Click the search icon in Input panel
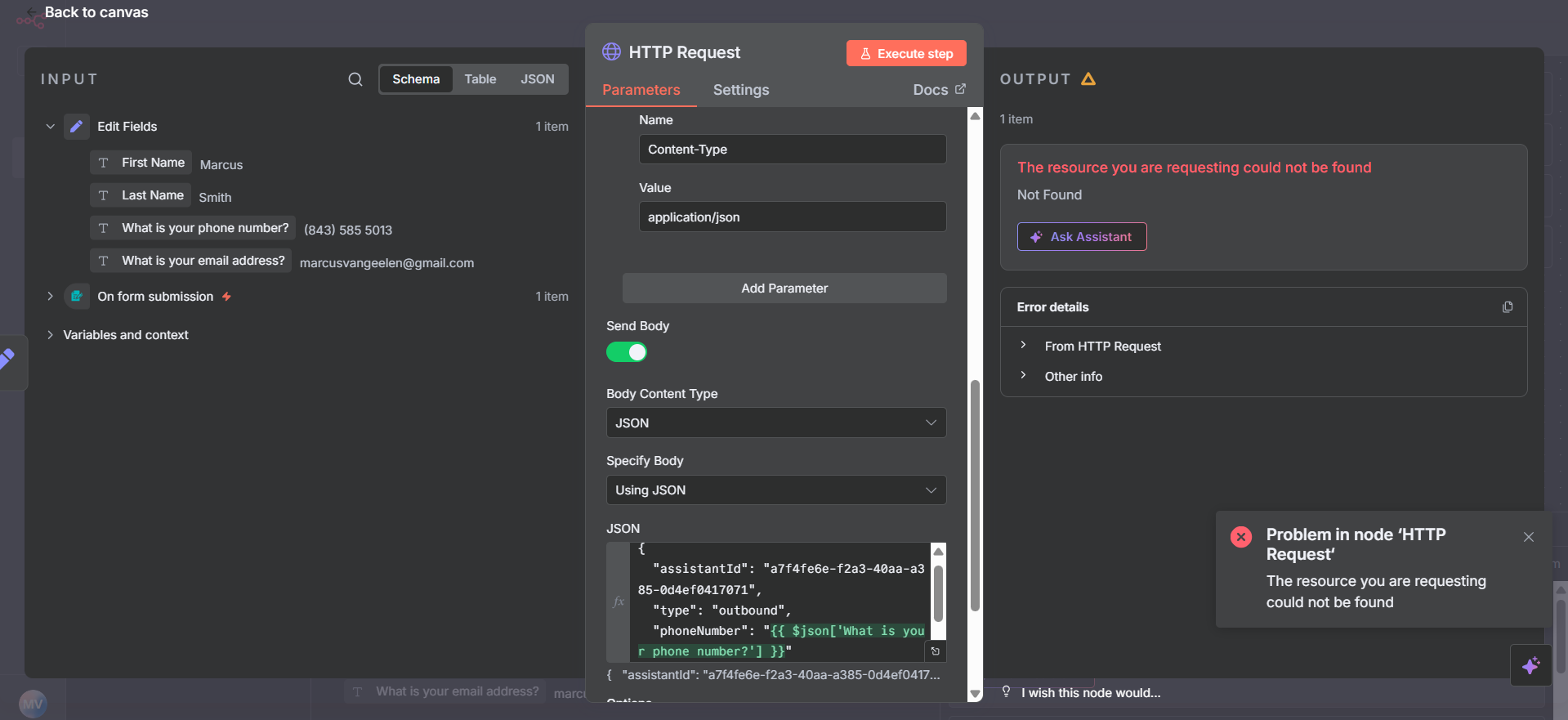The height and width of the screenshot is (720, 1568). [x=355, y=79]
